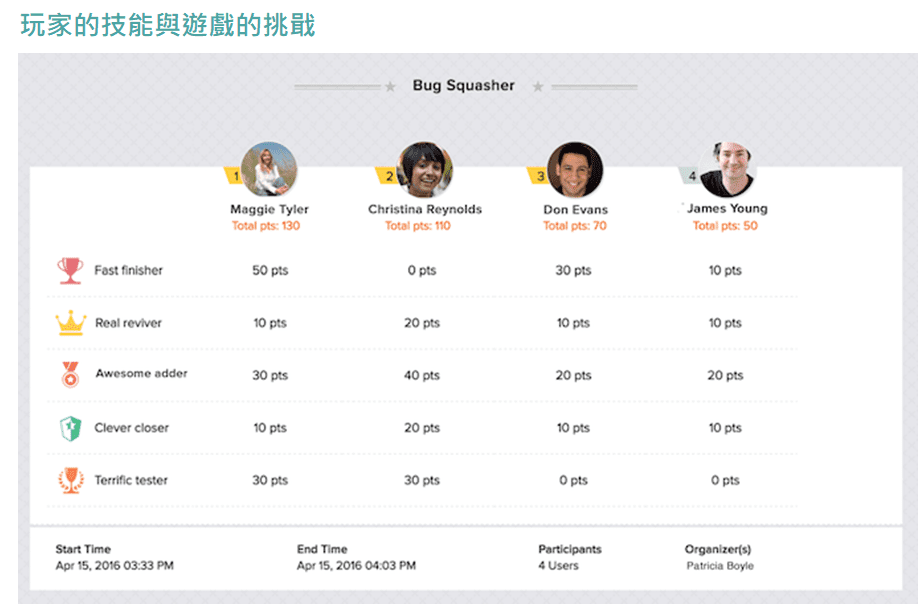Open Maggie Tyler's profile photo
Screen dimensions: 918x604
coord(269,170)
